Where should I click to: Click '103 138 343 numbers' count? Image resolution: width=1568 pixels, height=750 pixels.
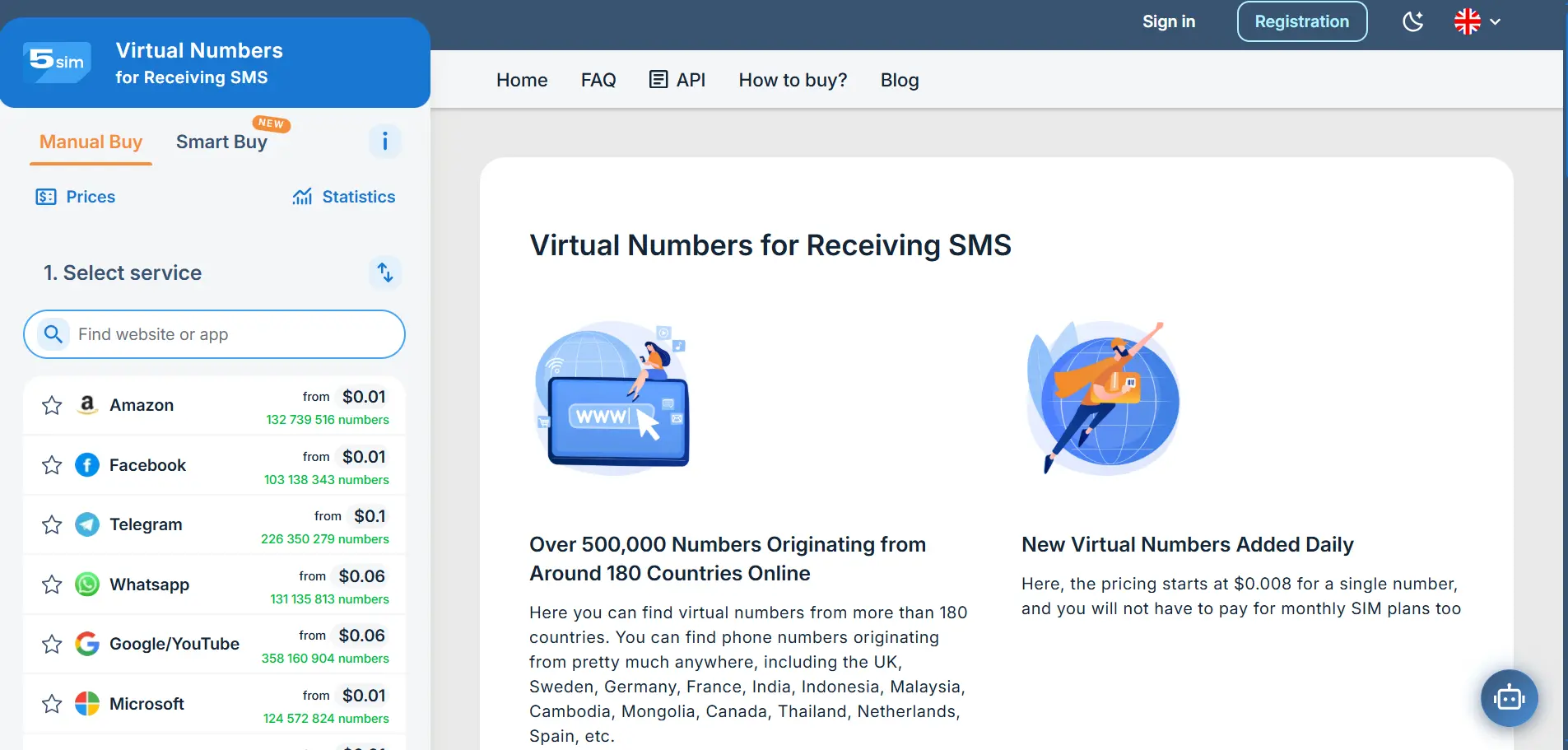pyautogui.click(x=327, y=480)
